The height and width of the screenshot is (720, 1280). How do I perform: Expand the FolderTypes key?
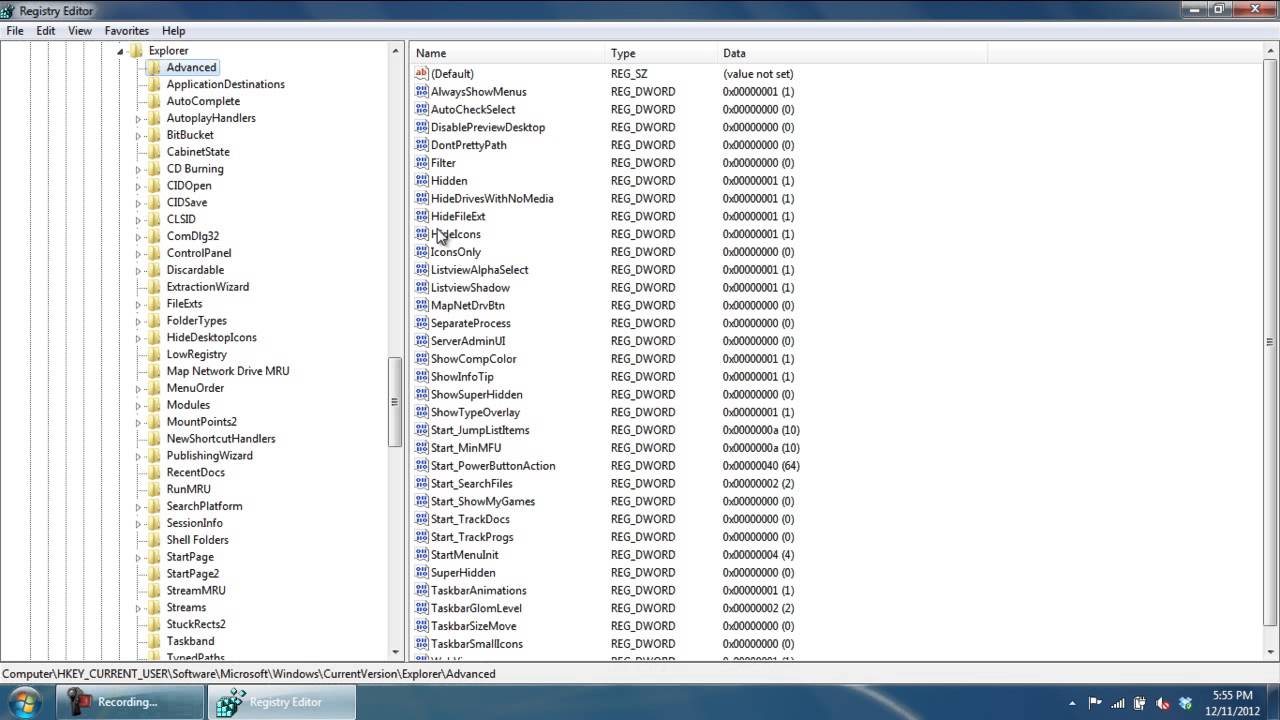(x=139, y=321)
